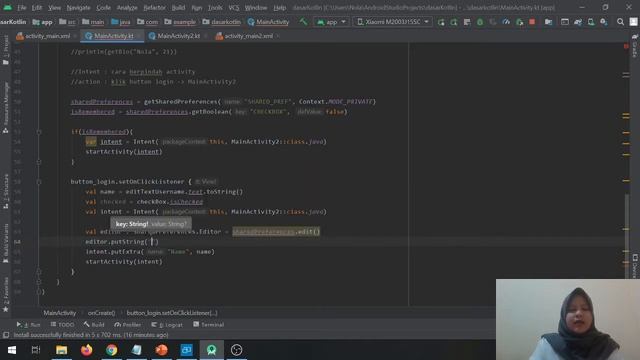Image resolution: width=640 pixels, height=360 pixels.
Task: Click the onCreate() breadcrumb below editor
Action: tap(101, 313)
